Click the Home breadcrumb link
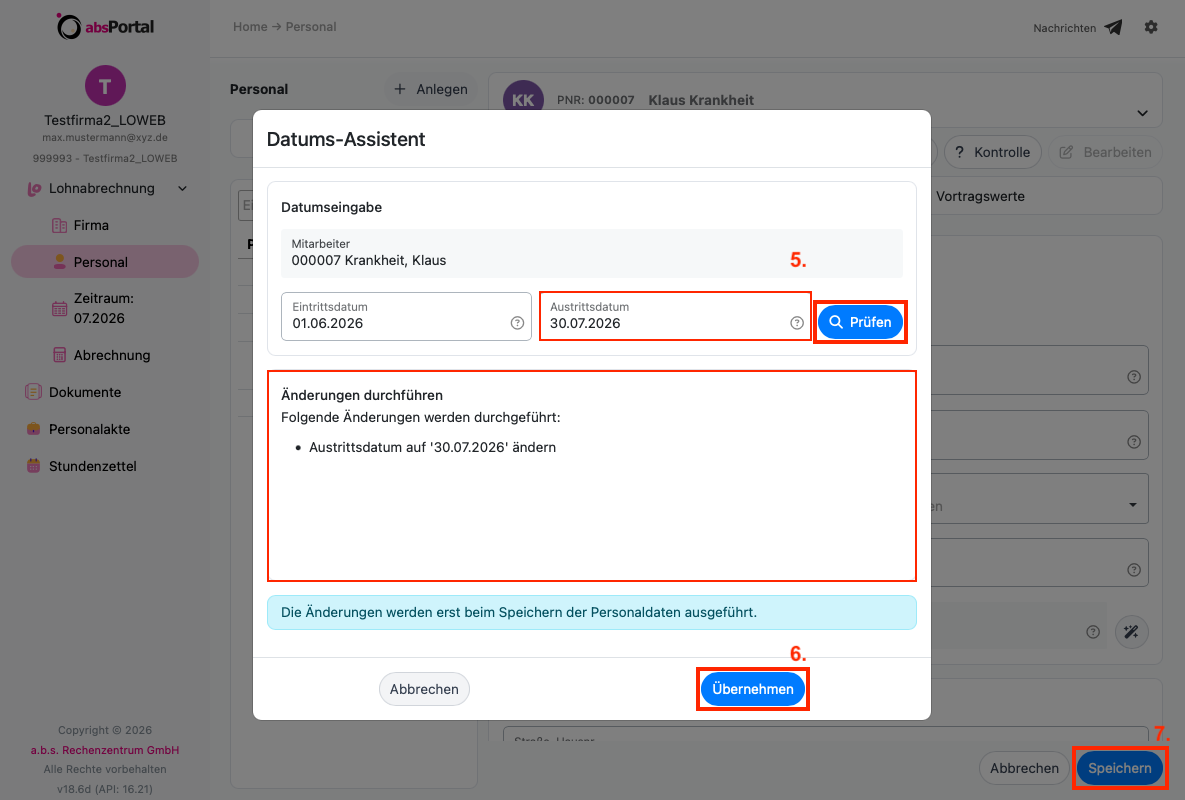1185x800 pixels. coord(250,26)
